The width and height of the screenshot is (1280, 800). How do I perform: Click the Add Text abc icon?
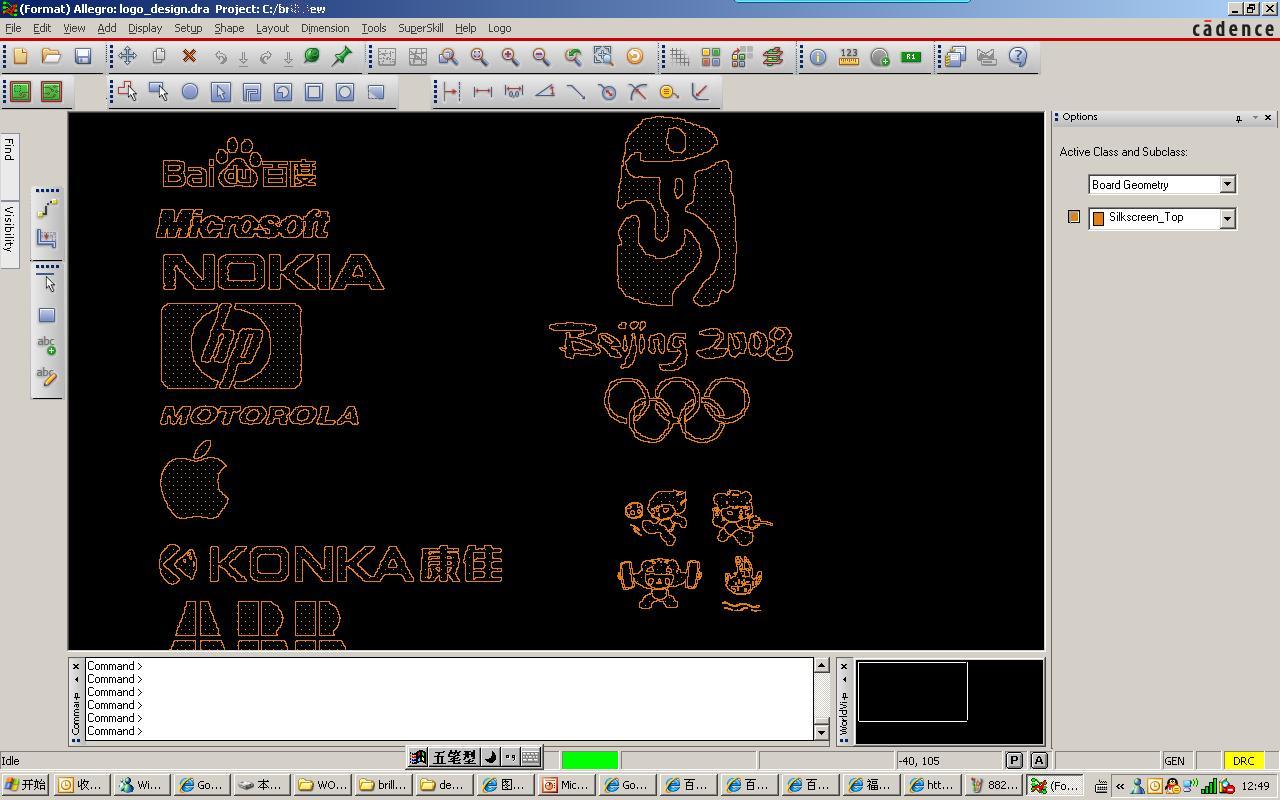pos(46,346)
